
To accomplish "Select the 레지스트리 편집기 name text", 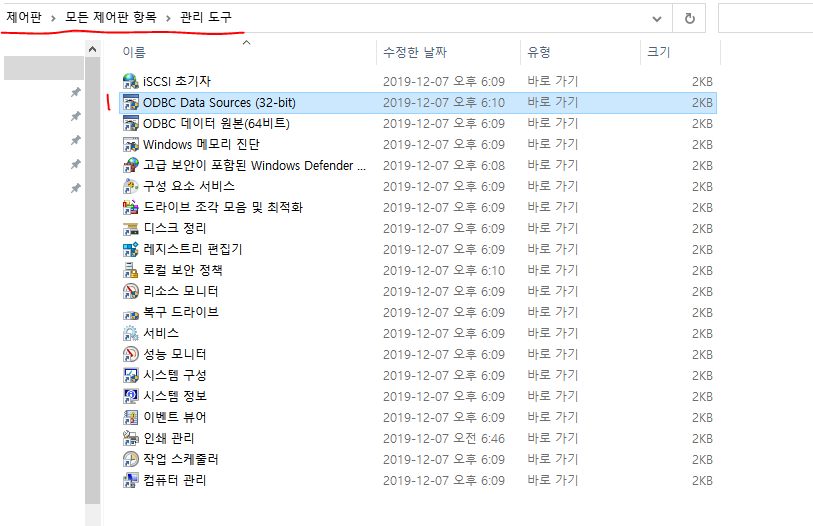I will pyautogui.click(x=193, y=250).
